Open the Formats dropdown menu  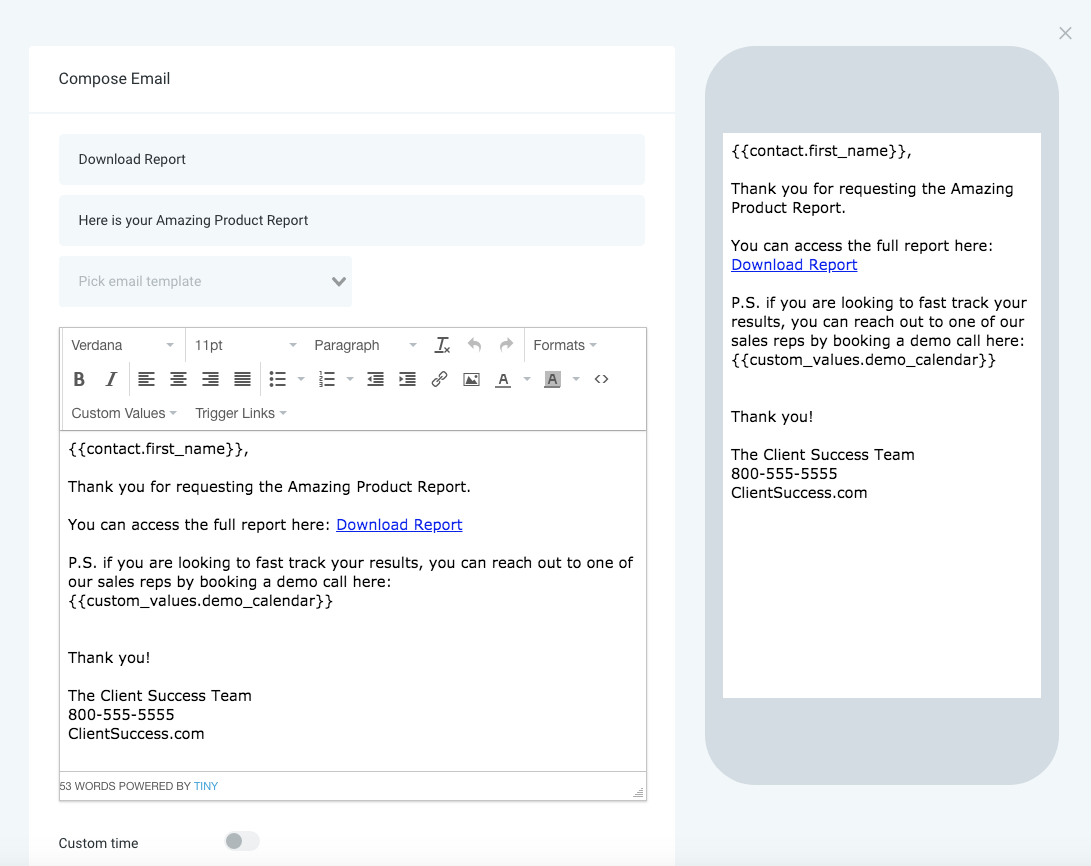pos(565,345)
